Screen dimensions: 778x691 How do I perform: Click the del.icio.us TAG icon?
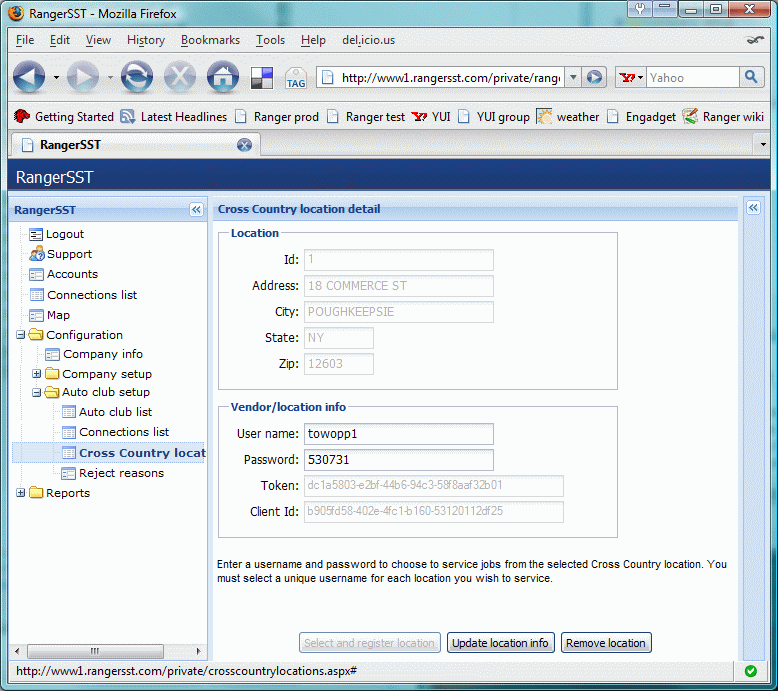(296, 78)
